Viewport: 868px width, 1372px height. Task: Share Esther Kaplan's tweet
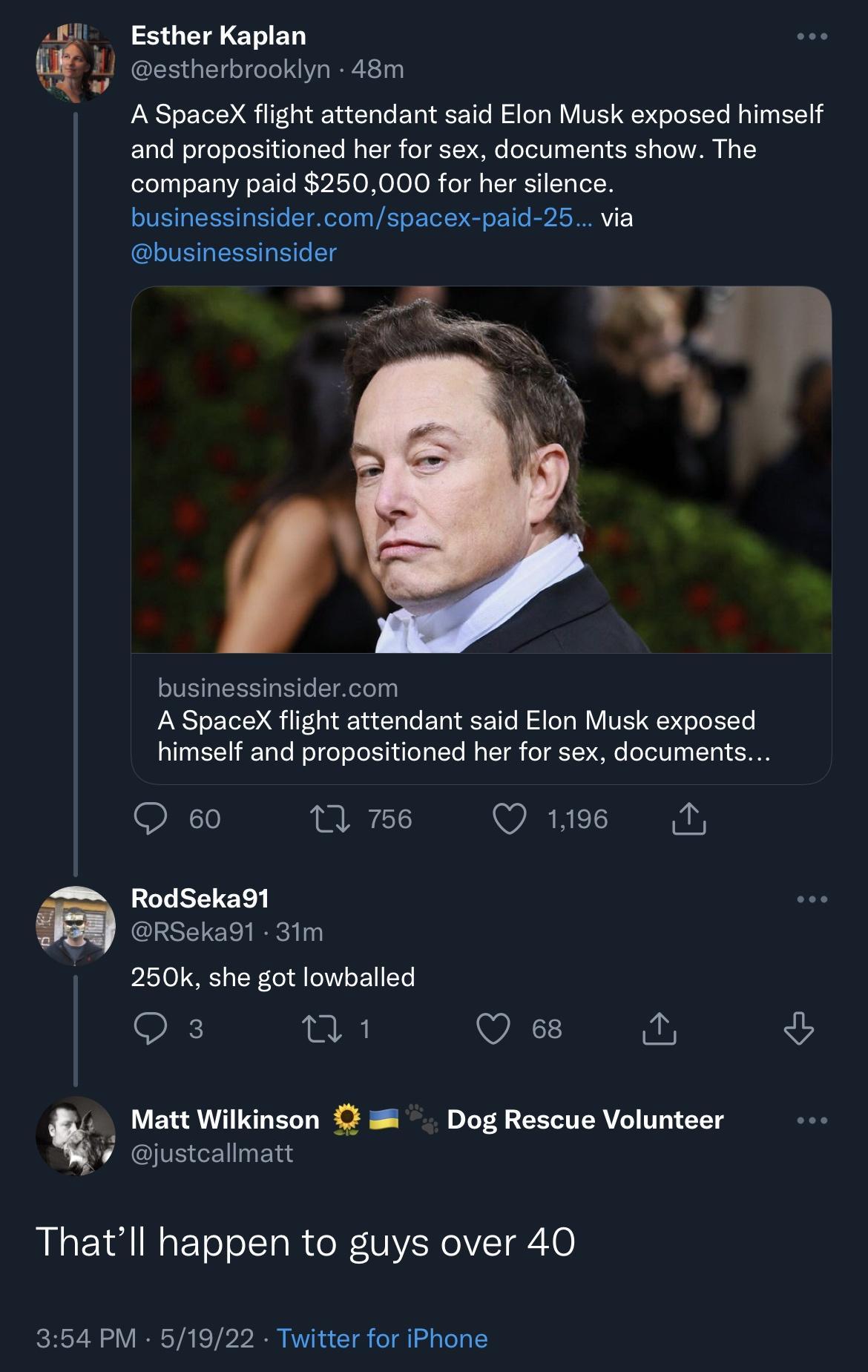click(x=691, y=819)
